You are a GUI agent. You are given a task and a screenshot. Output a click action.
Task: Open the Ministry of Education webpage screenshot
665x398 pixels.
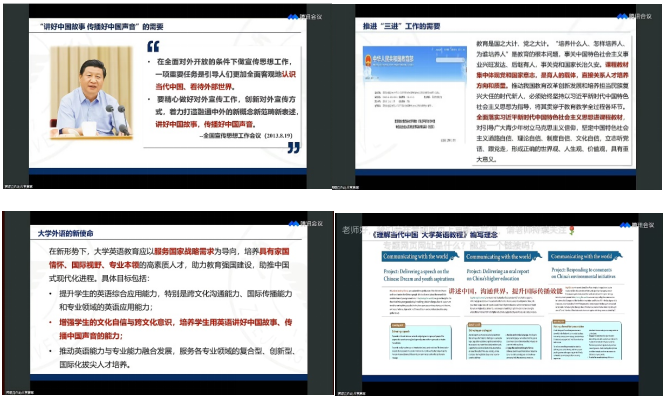click(x=414, y=95)
